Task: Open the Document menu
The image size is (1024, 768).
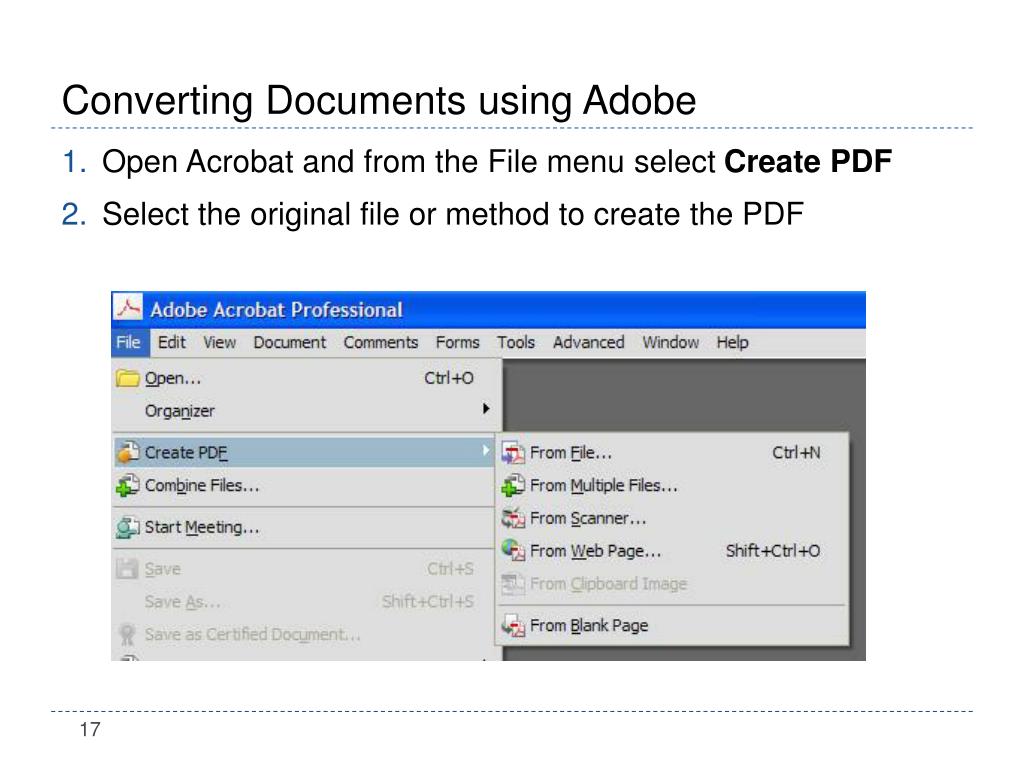Action: [289, 342]
